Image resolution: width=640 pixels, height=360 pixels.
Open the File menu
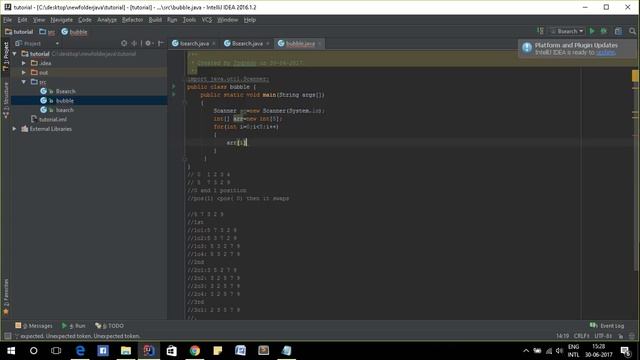pos(8,20)
